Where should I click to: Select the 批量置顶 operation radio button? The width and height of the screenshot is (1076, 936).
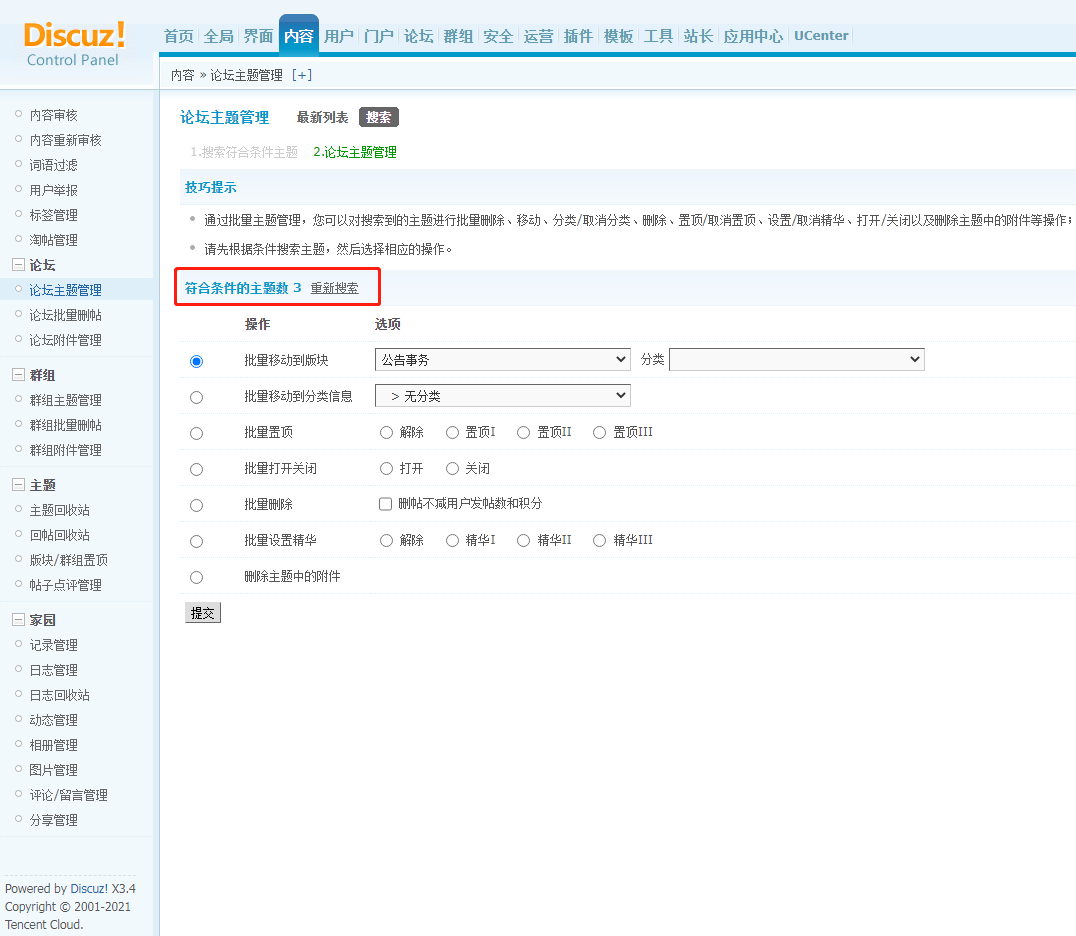196,433
